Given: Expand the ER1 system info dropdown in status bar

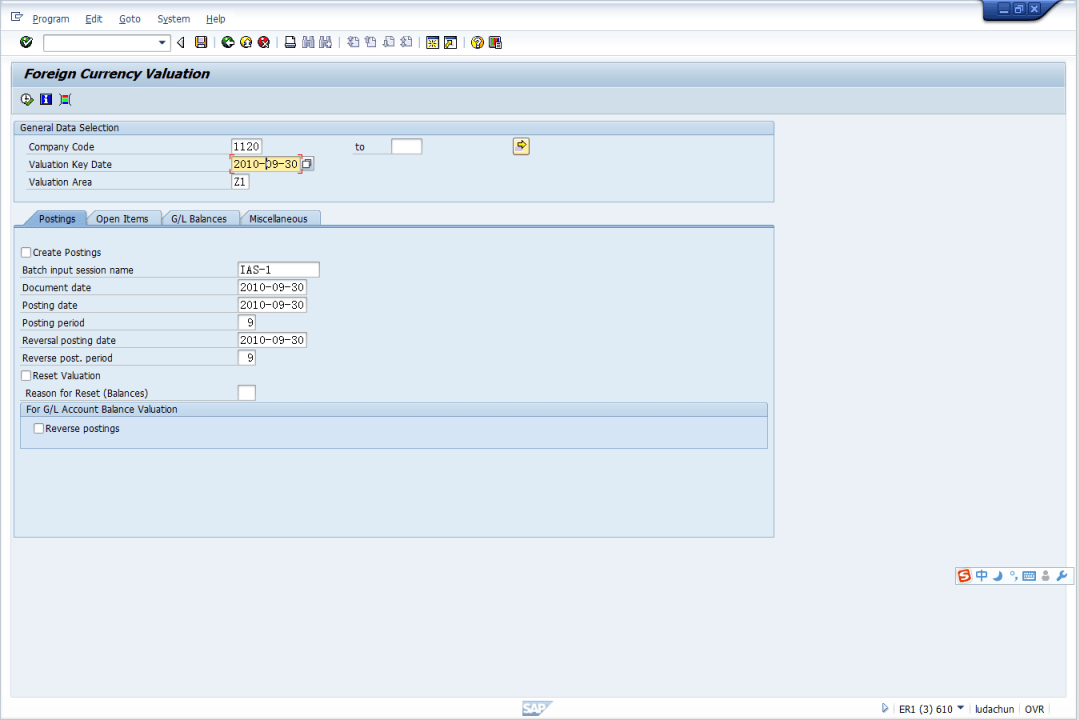Looking at the screenshot, I should tap(961, 708).
